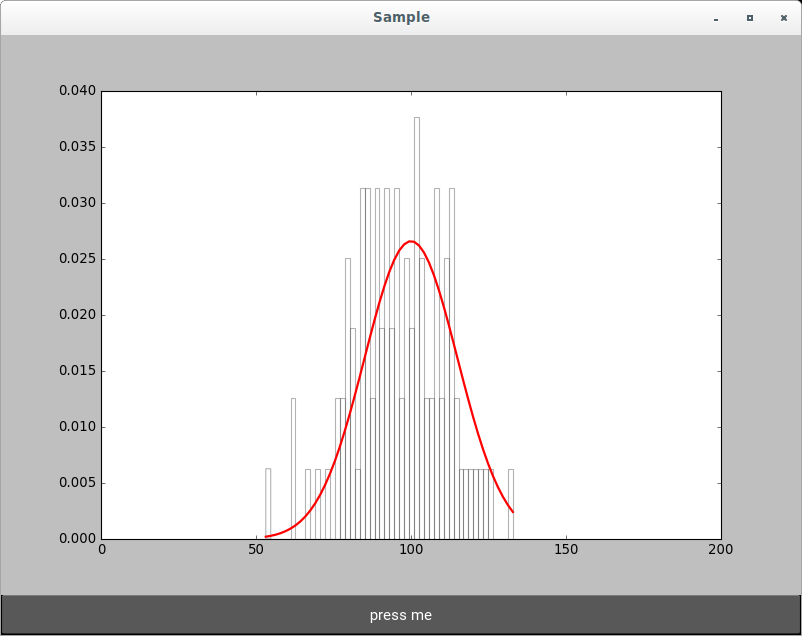Click the leftmost histogram bar
Screen dimensions: 802x636
(x=268, y=503)
